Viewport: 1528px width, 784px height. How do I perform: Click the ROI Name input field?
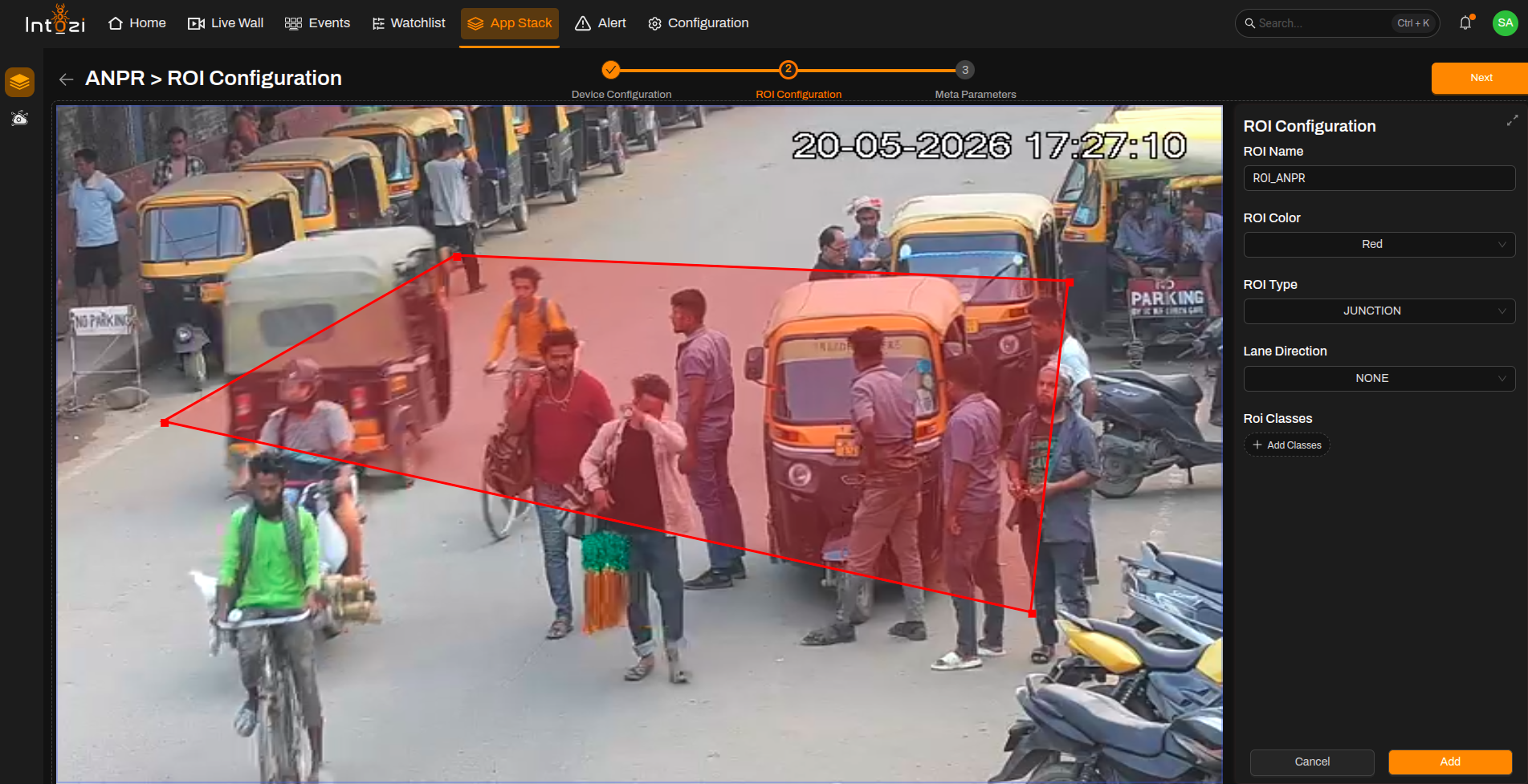(x=1379, y=178)
